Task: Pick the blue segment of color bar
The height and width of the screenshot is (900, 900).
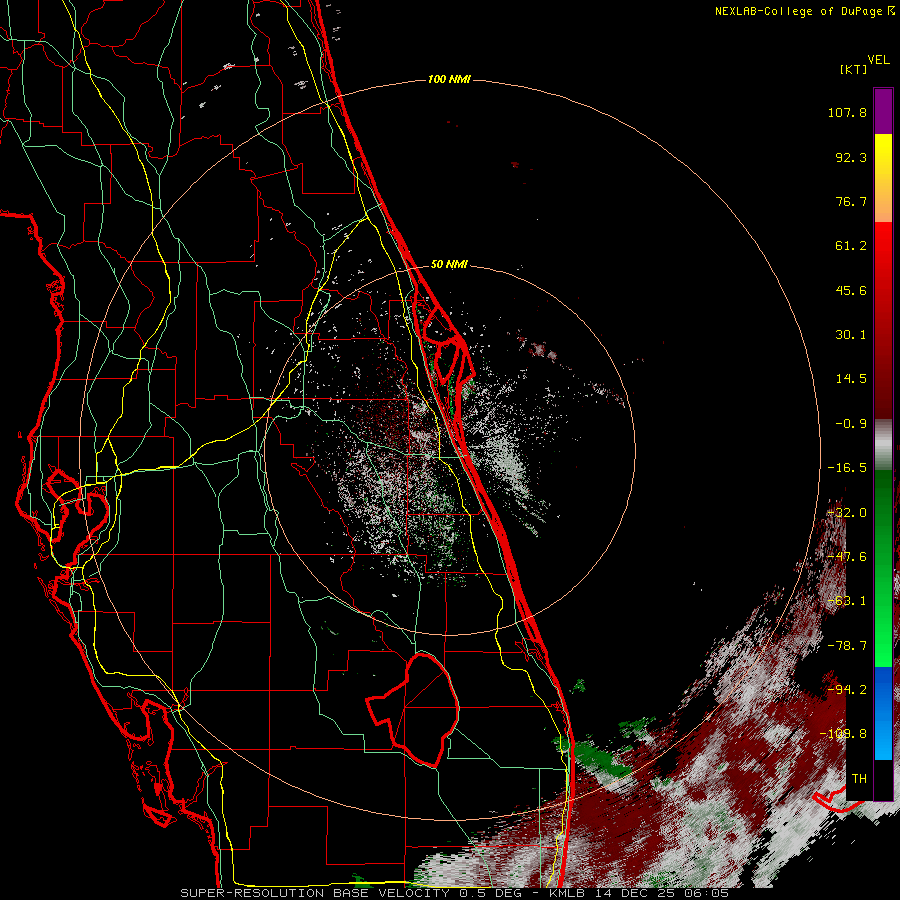Action: (883, 713)
